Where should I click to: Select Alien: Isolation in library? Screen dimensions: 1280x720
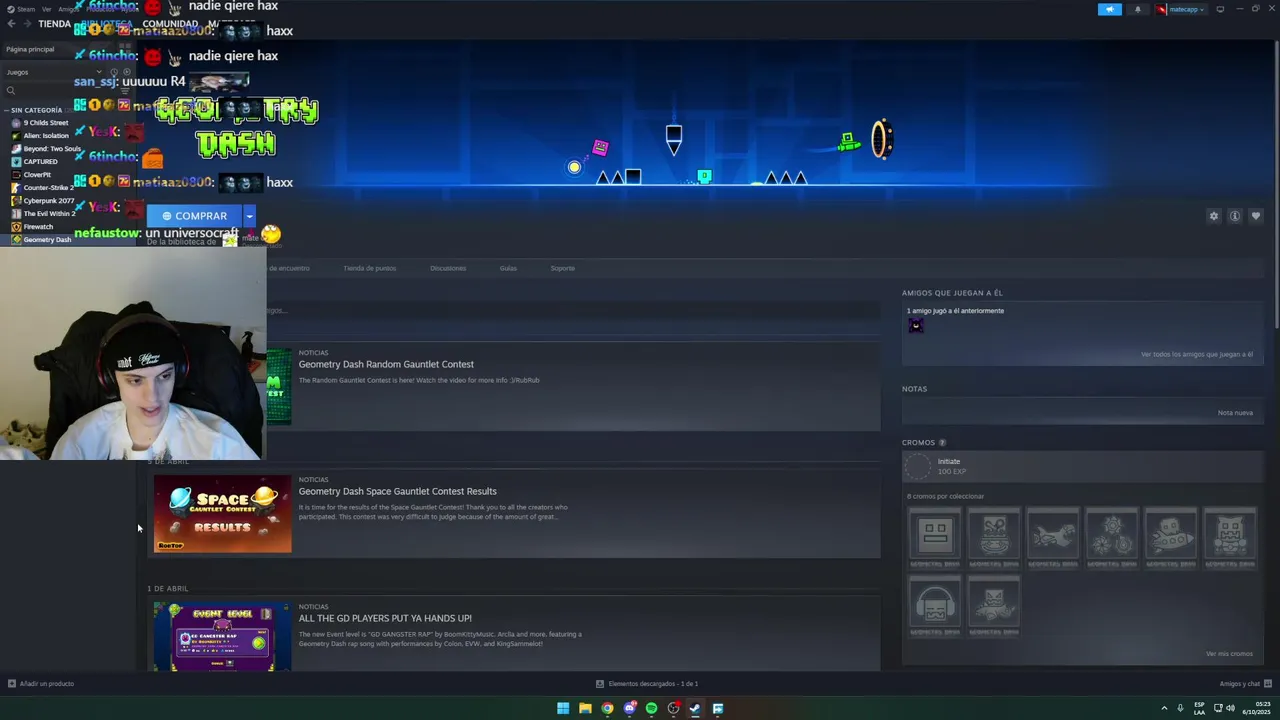[45, 136]
